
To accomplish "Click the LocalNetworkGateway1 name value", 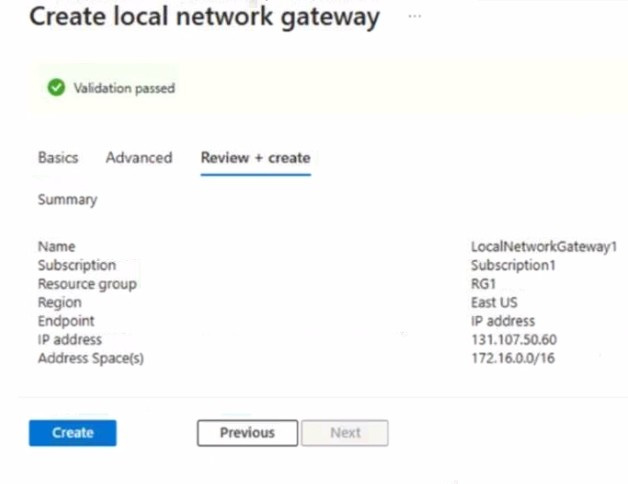I will pos(544,247).
